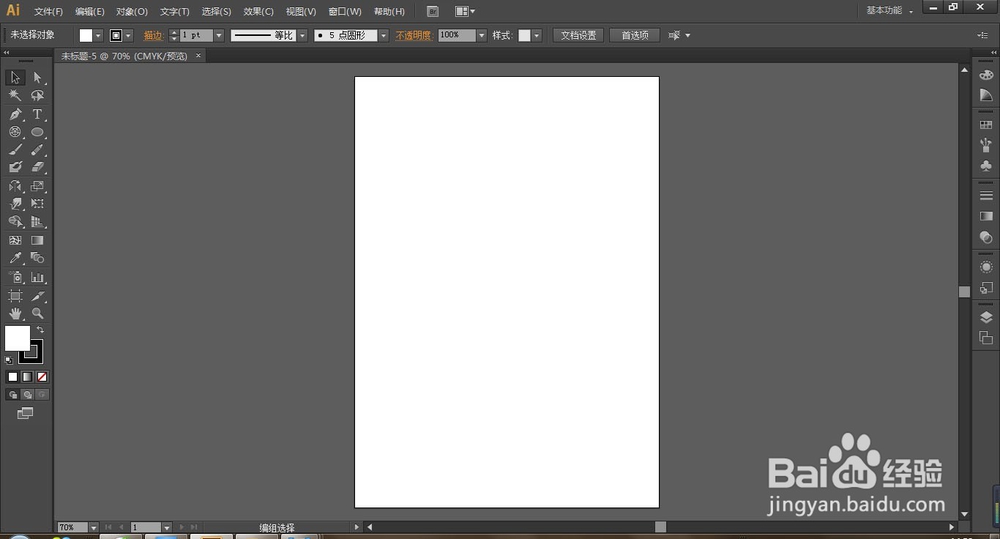
Task: Reset to default fill and stroke
Action: (x=9, y=360)
